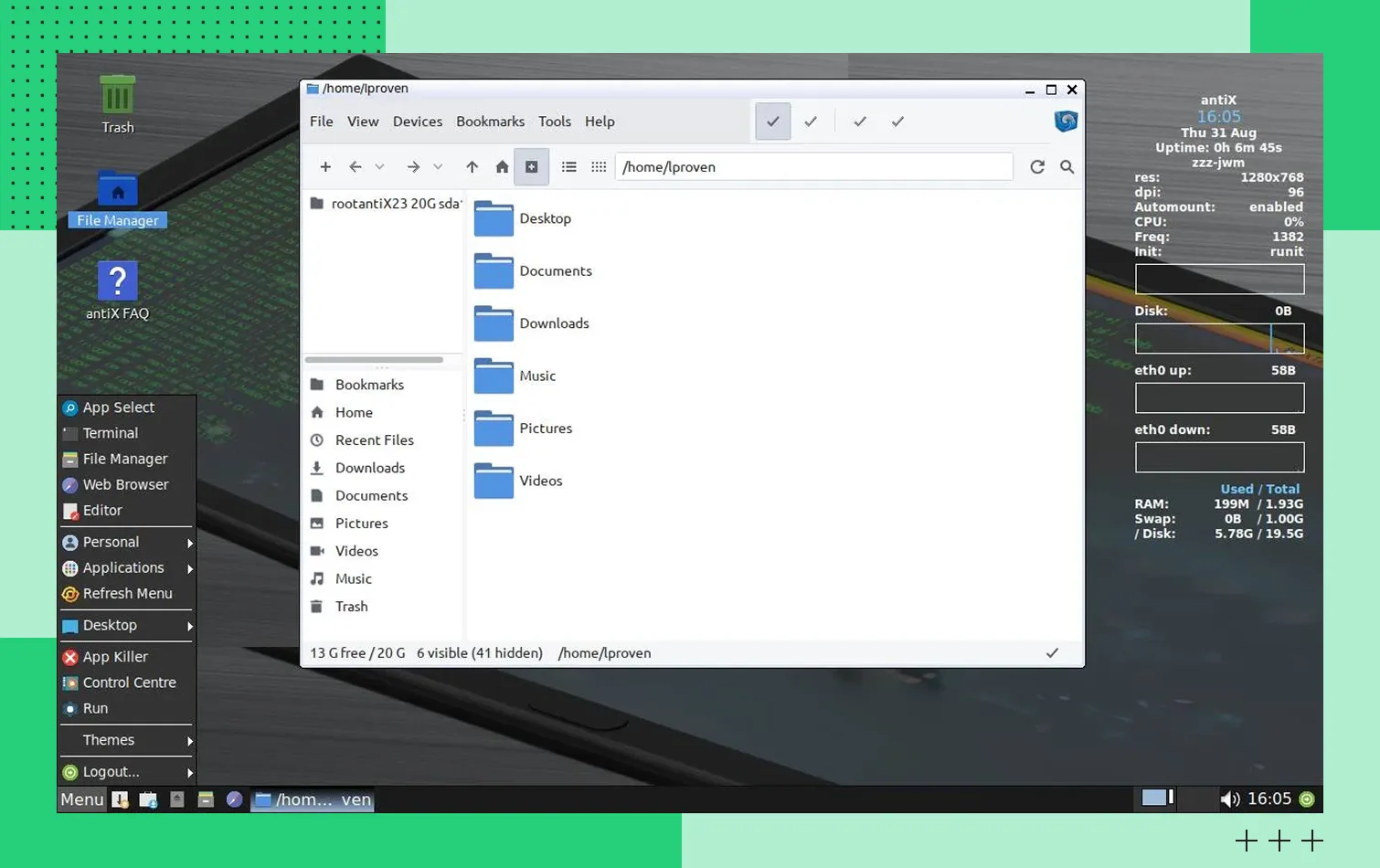Switch to list view icon
This screenshot has height=868, width=1380.
(x=568, y=167)
